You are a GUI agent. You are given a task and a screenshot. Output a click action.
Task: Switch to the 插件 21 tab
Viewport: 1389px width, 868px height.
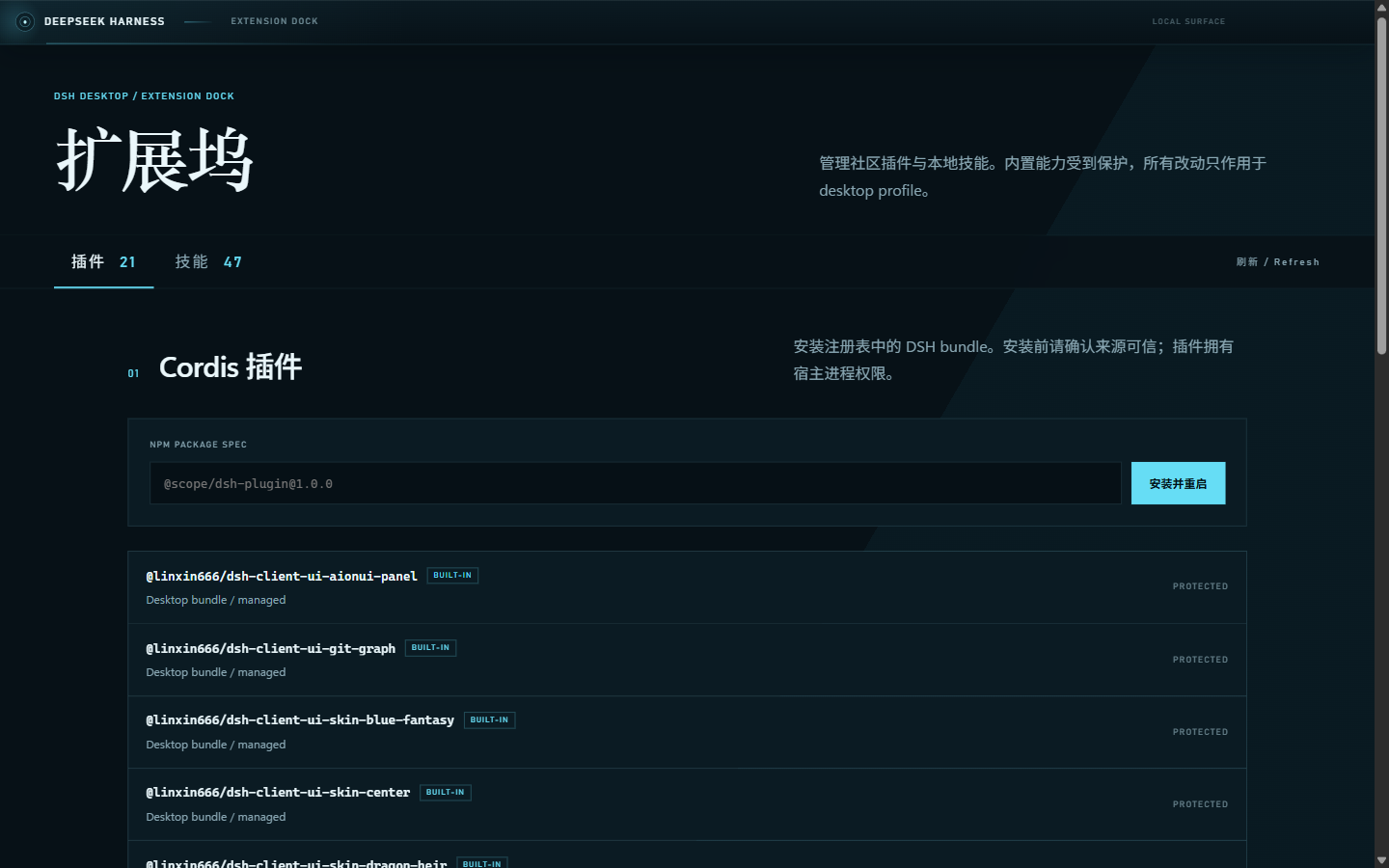(104, 262)
